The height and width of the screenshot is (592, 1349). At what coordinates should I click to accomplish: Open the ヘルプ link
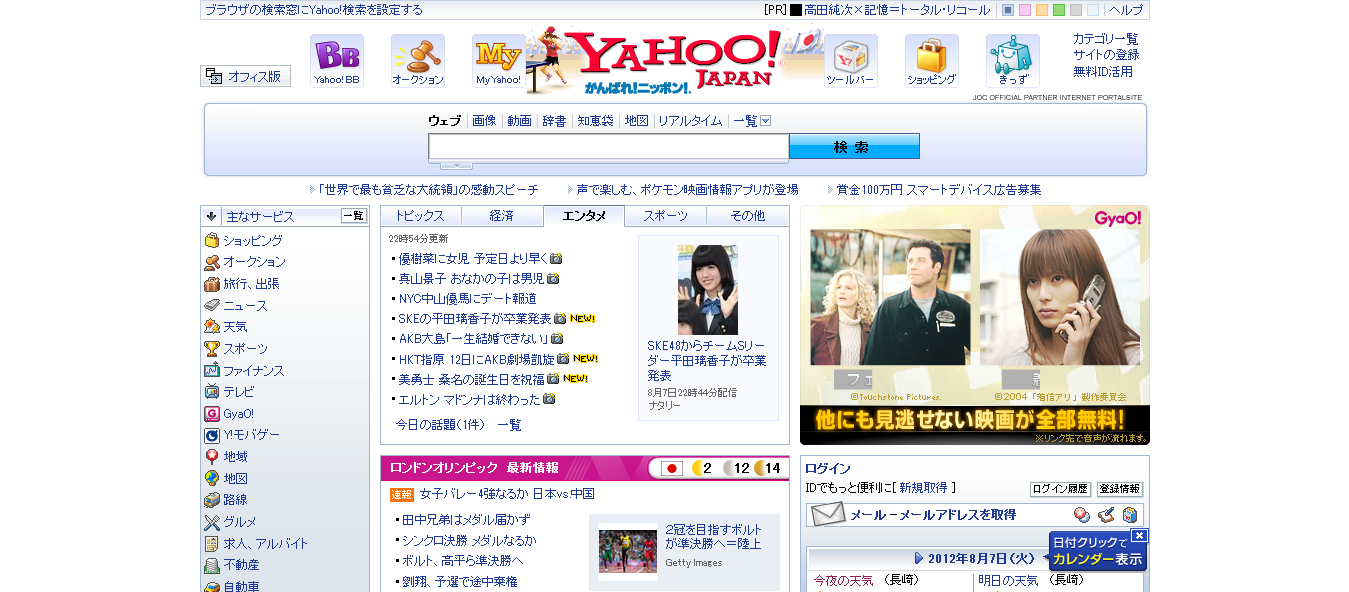tap(1126, 10)
